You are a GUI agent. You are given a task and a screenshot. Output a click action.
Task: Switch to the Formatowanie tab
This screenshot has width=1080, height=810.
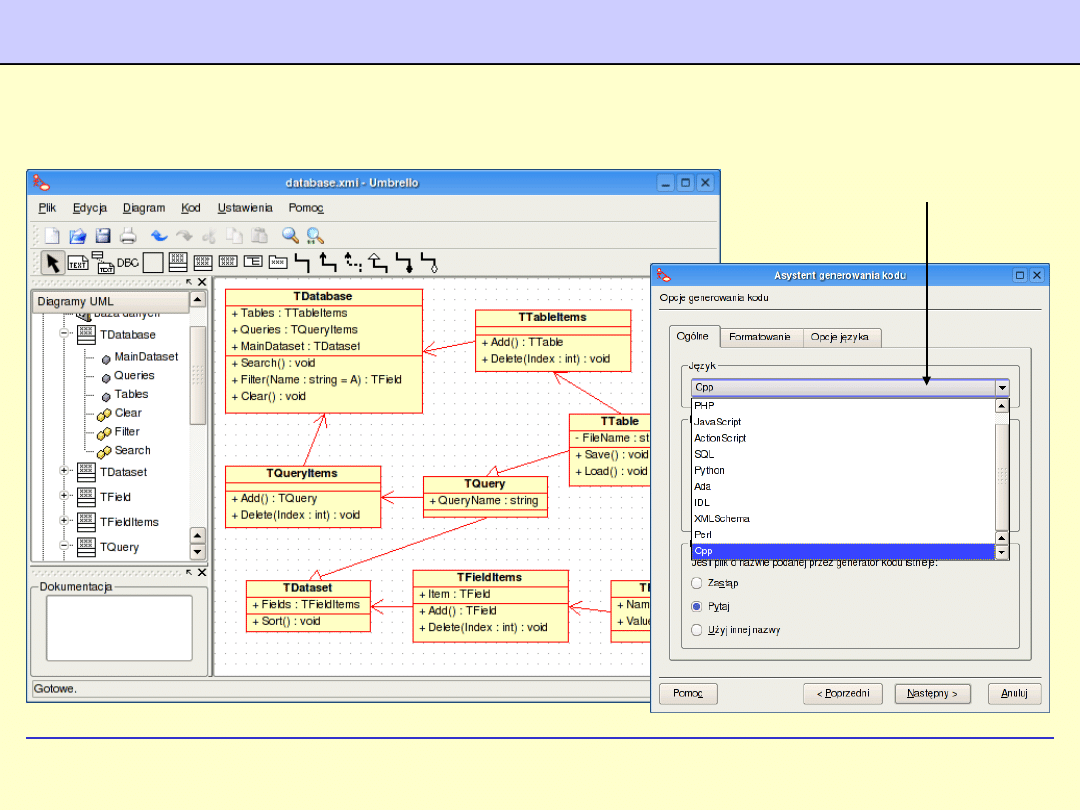759,337
